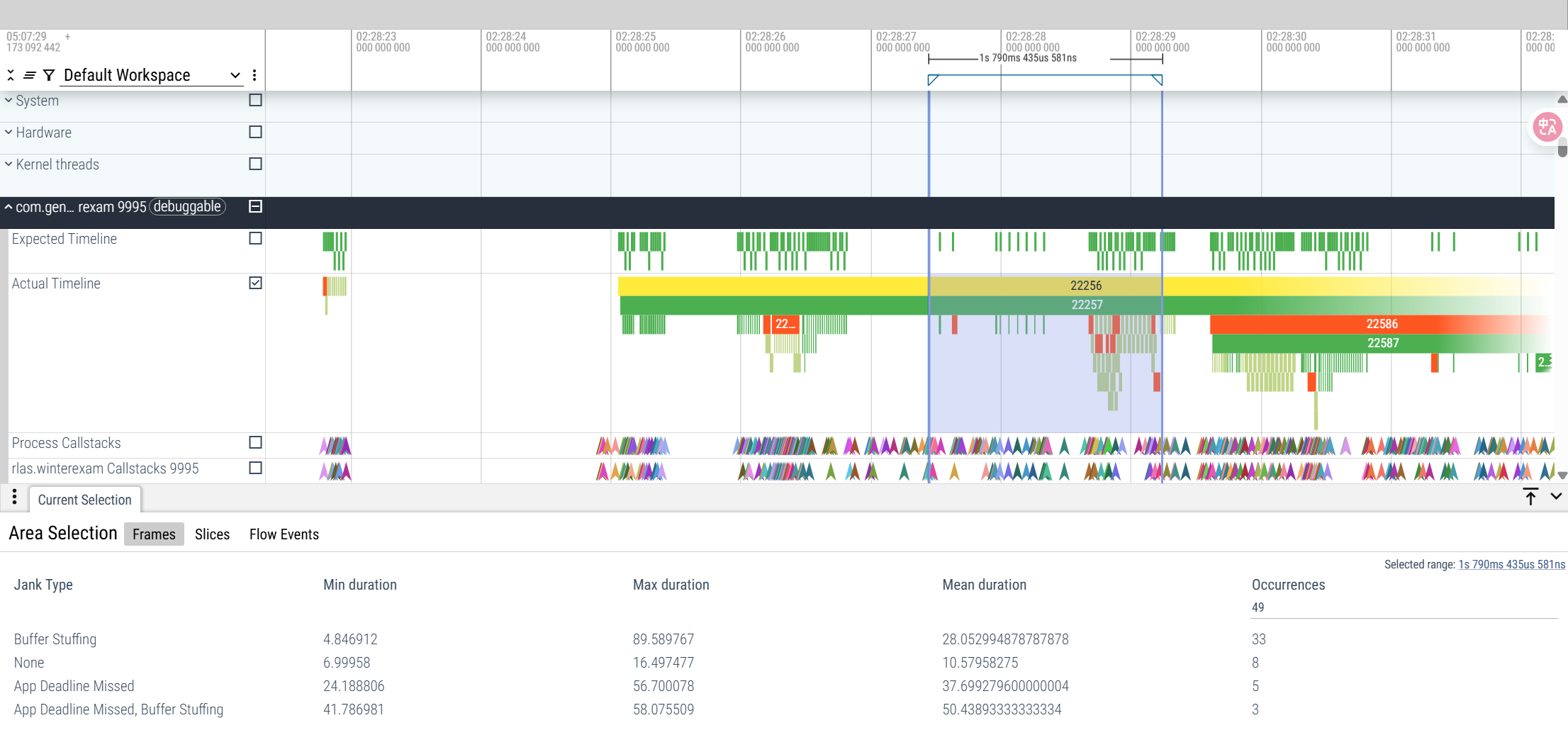Click the Process Callstacks track label

(x=66, y=443)
